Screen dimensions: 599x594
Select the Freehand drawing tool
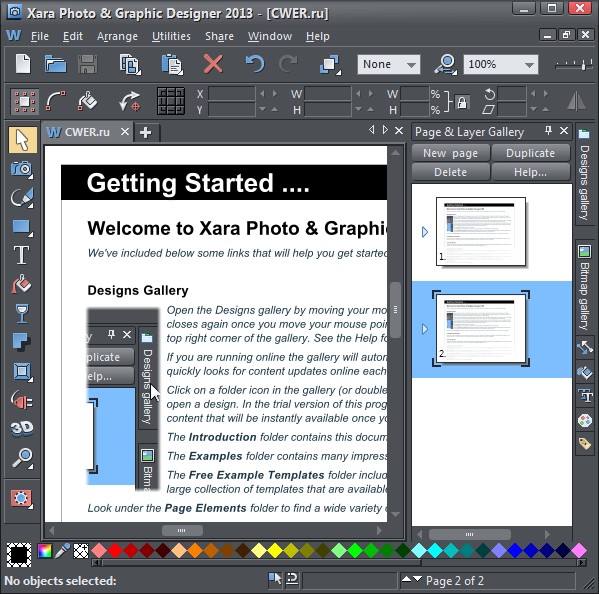click(22, 197)
